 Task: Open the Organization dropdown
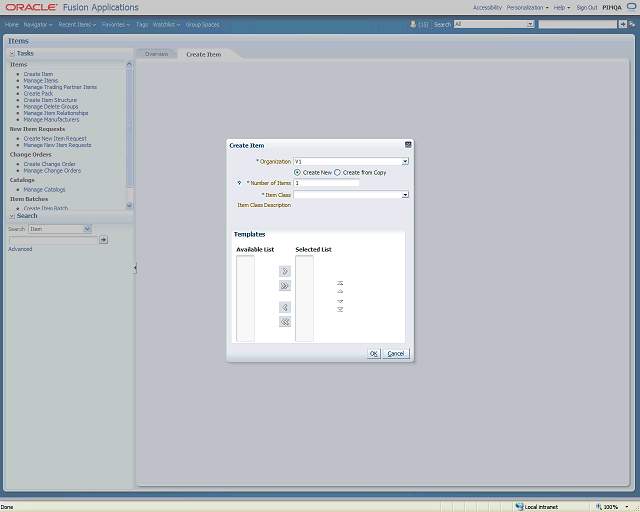coord(405,162)
